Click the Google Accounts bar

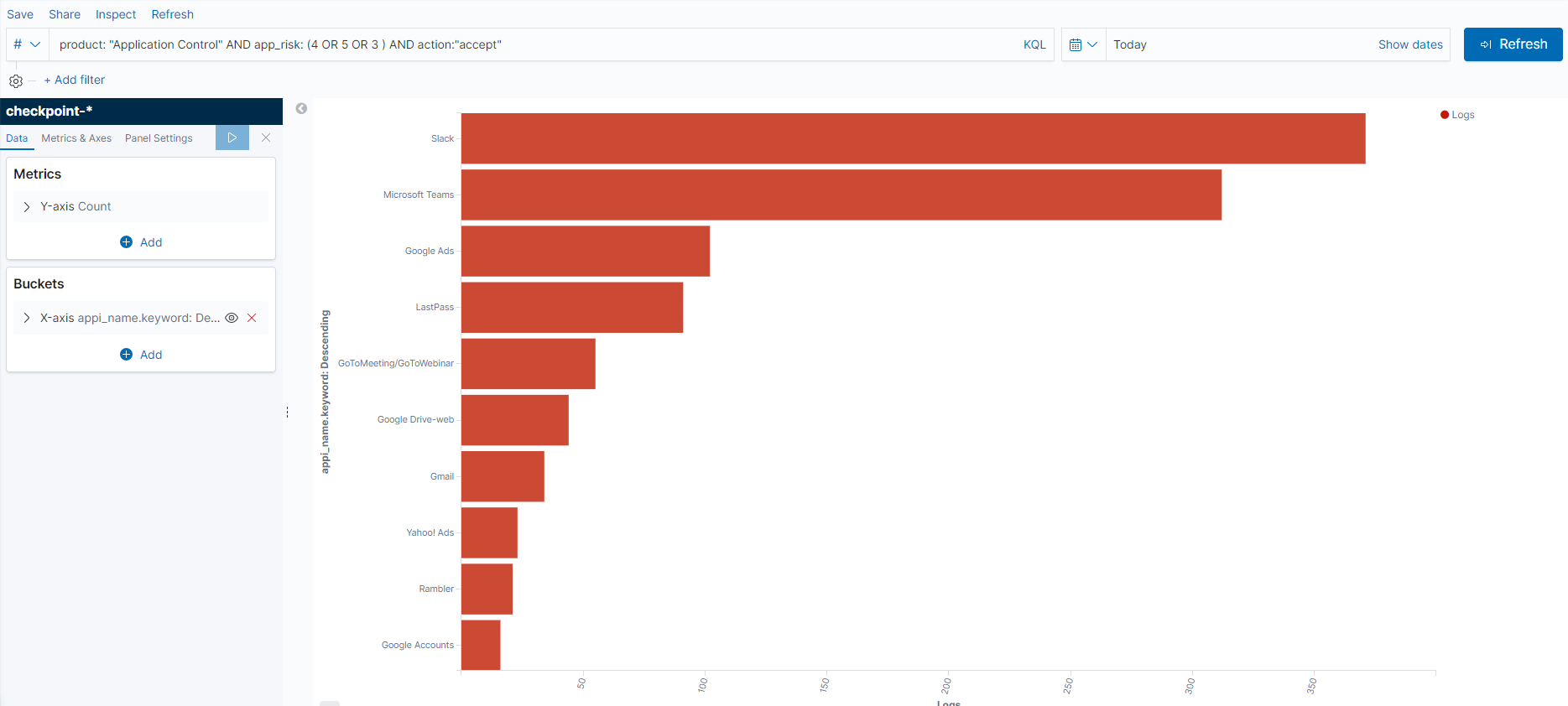(x=481, y=645)
